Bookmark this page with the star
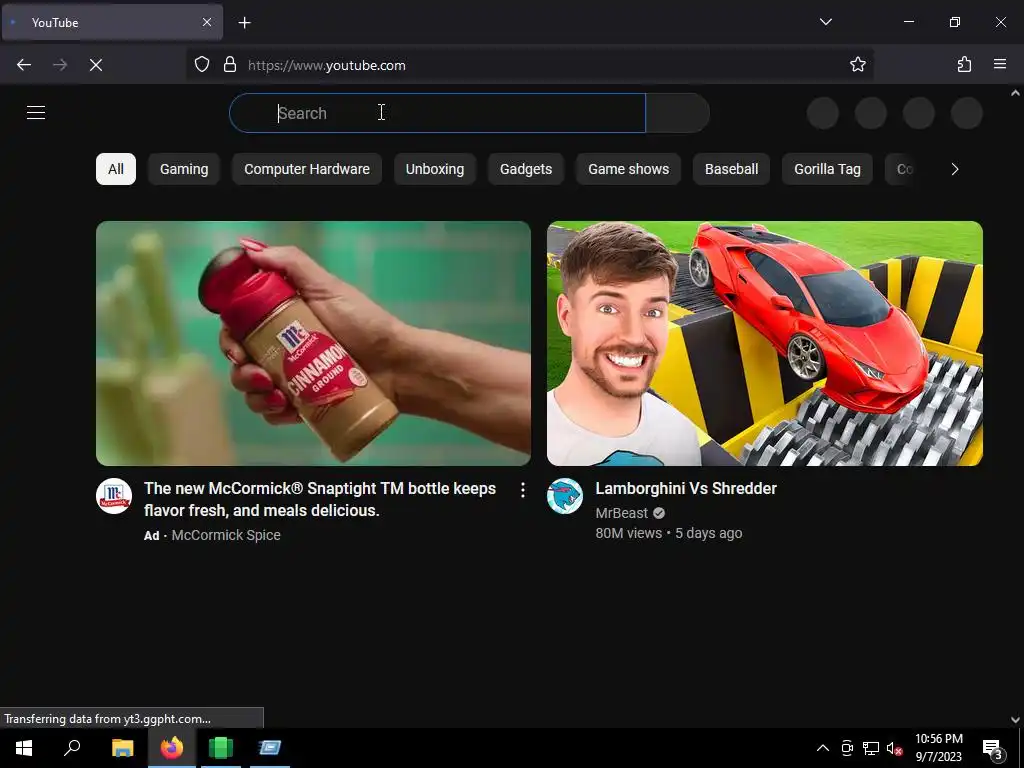The image size is (1024, 768). pos(857,65)
